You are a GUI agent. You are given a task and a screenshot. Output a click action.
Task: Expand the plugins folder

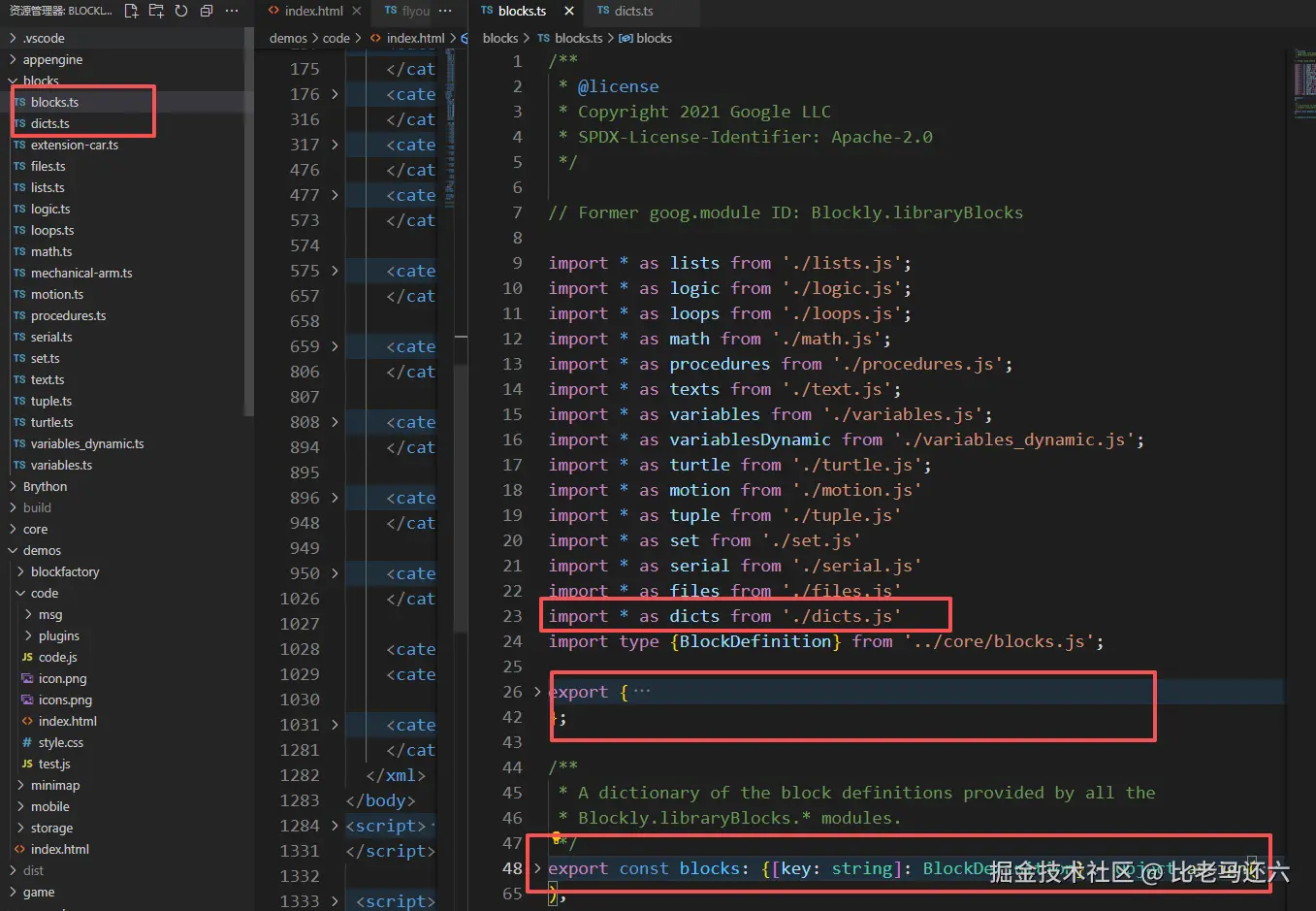click(59, 635)
